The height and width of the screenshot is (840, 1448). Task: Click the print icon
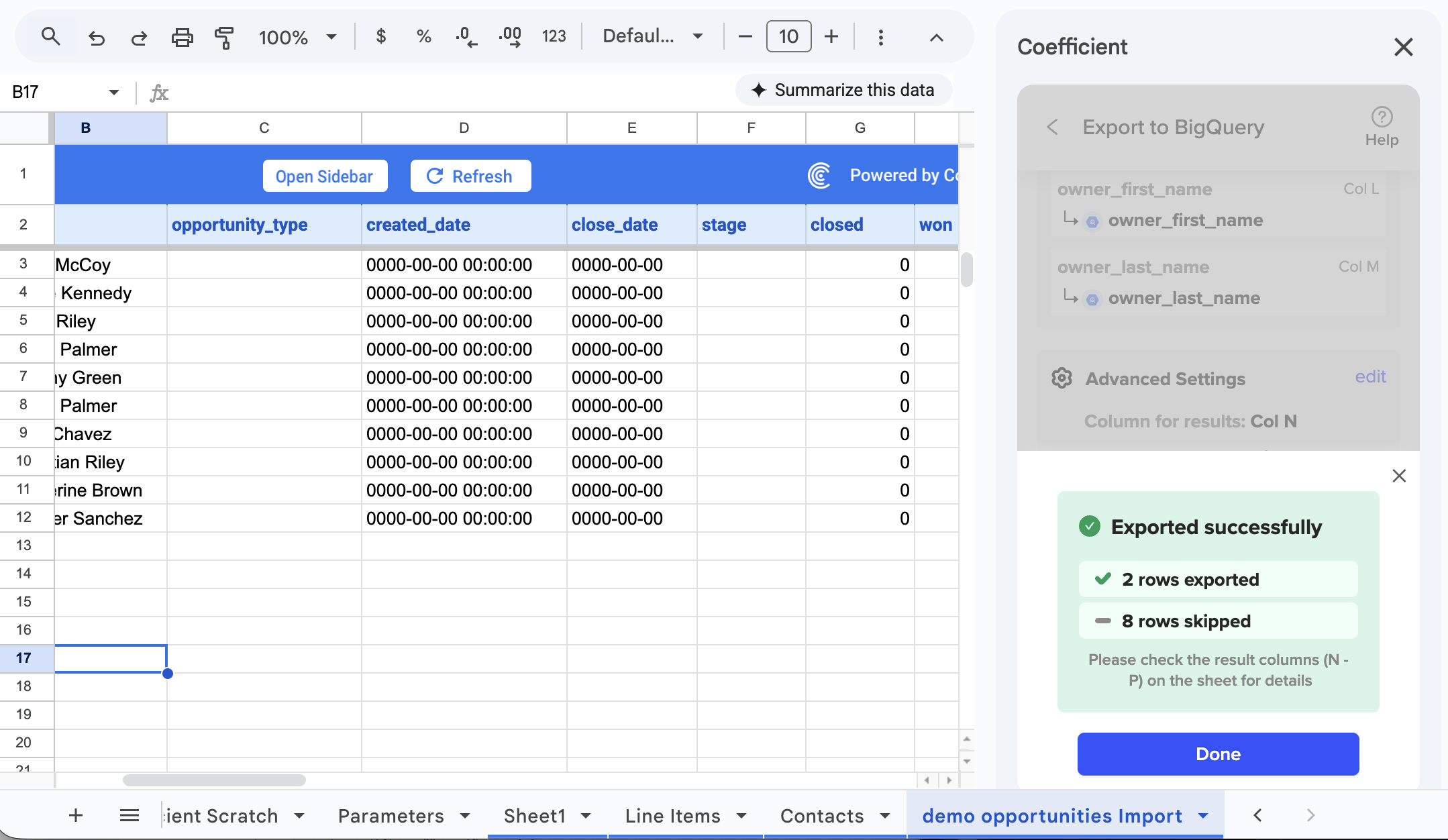point(182,37)
